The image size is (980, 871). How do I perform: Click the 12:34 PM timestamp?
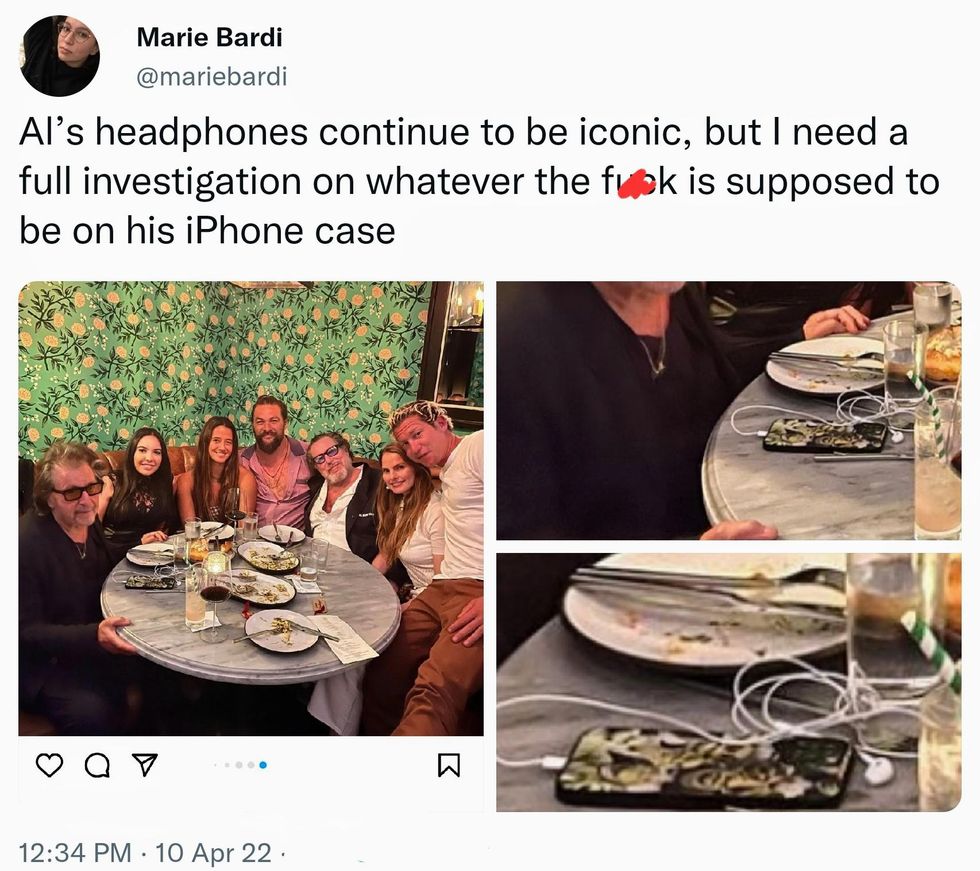coord(75,852)
